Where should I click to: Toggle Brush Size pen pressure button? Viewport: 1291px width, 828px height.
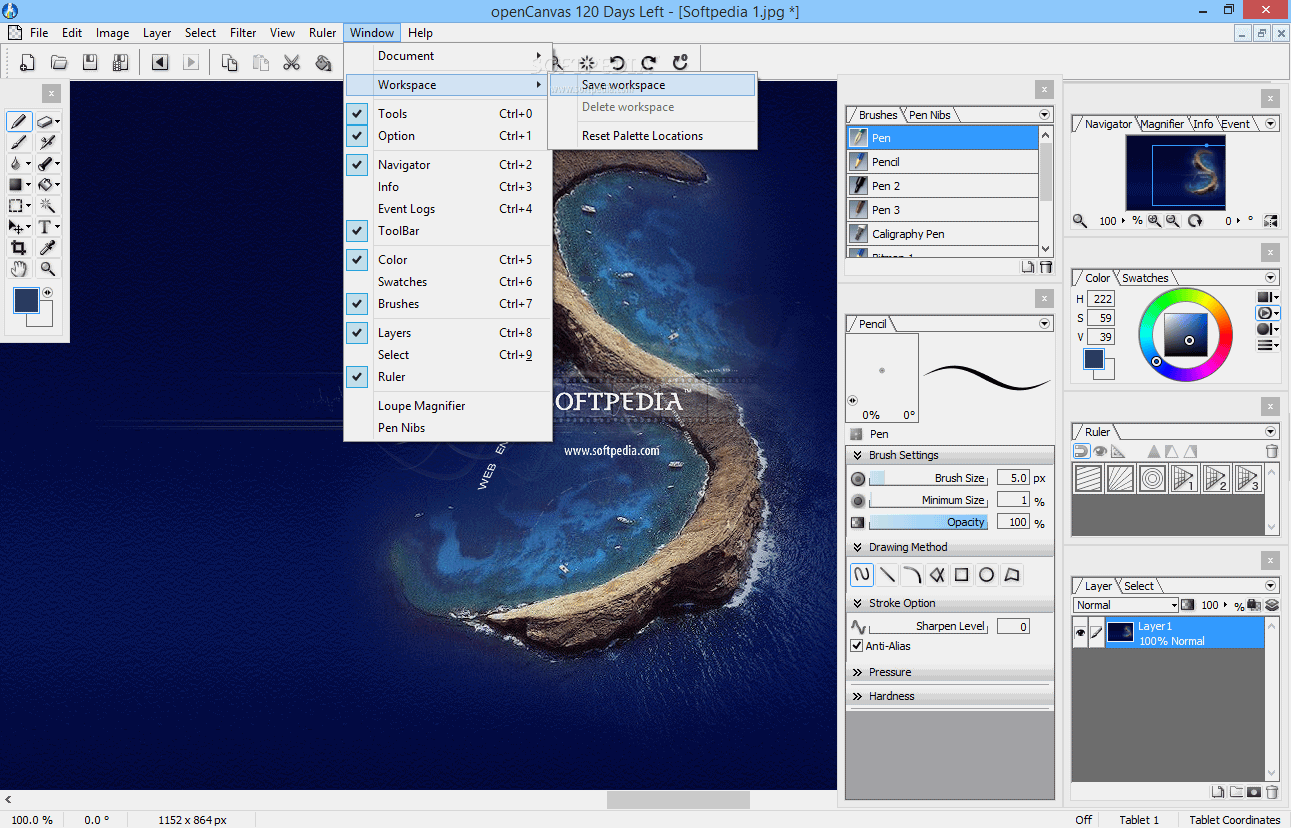858,479
